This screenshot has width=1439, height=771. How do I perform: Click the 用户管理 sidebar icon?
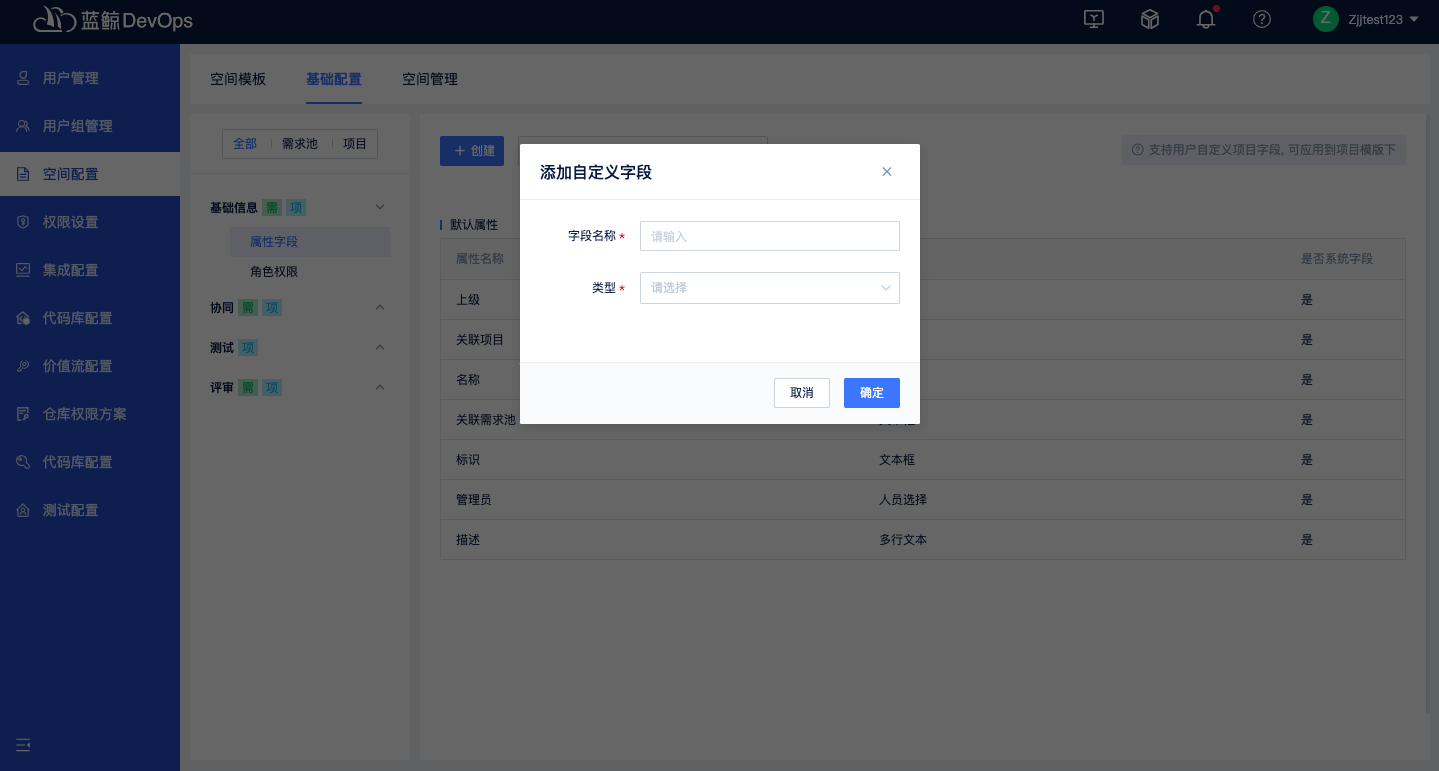(23, 78)
